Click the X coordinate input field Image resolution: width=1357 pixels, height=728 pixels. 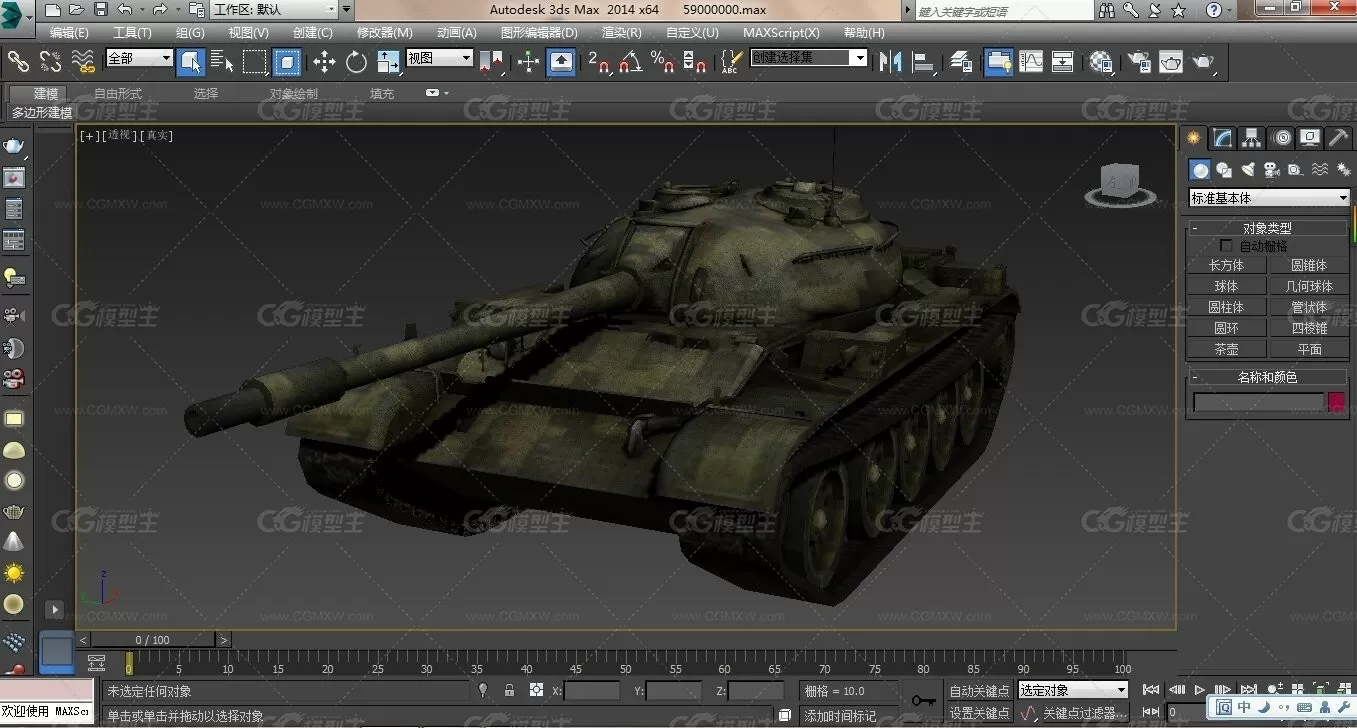click(592, 691)
